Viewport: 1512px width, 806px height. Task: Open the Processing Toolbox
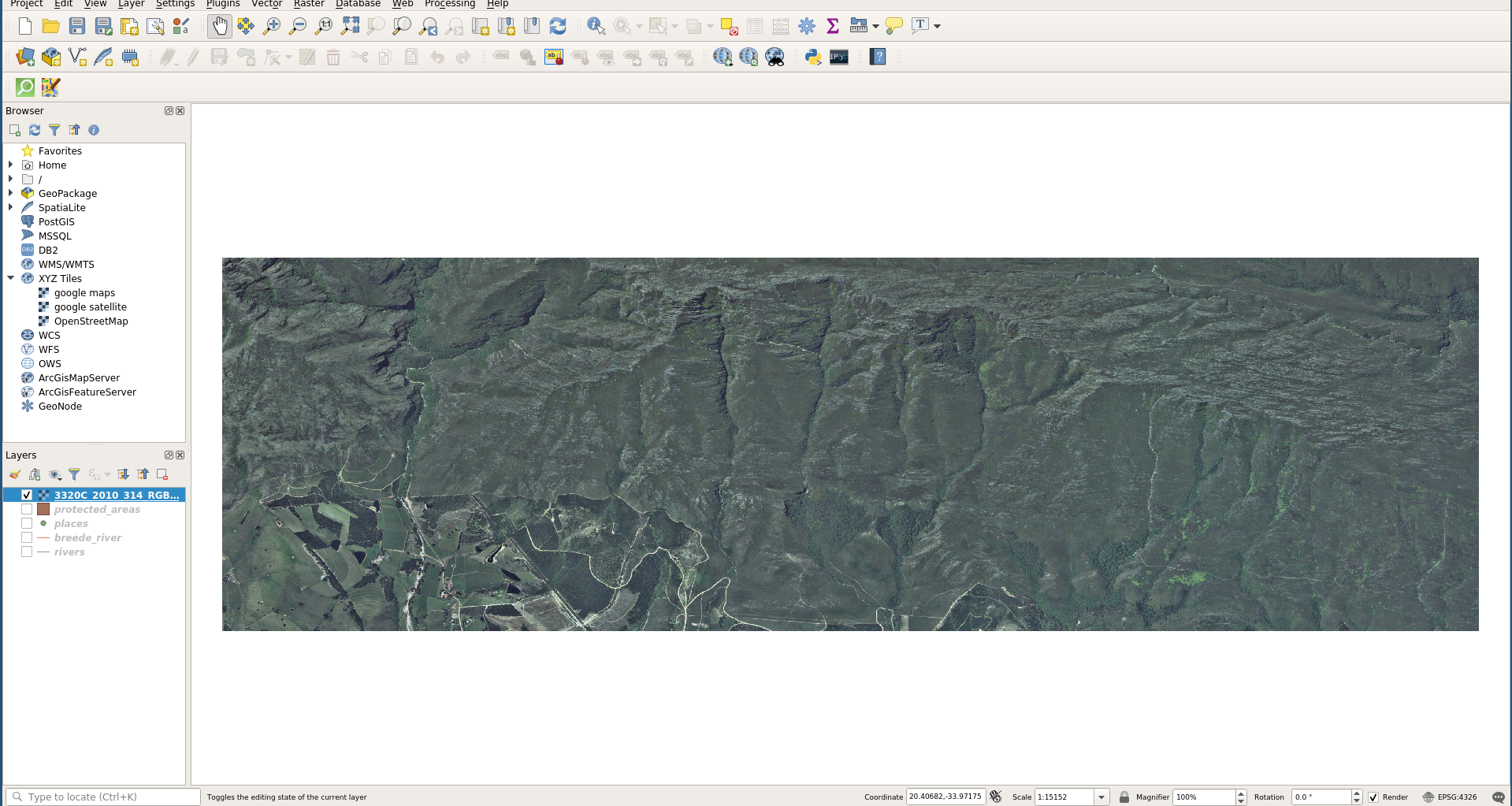coord(806,26)
